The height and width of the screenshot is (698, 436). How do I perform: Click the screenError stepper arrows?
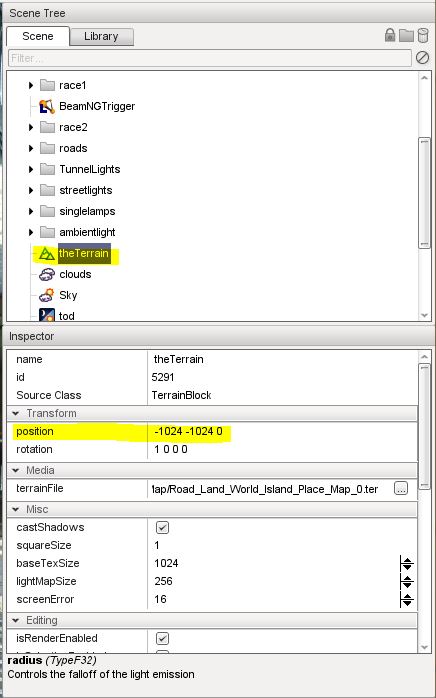pos(407,600)
